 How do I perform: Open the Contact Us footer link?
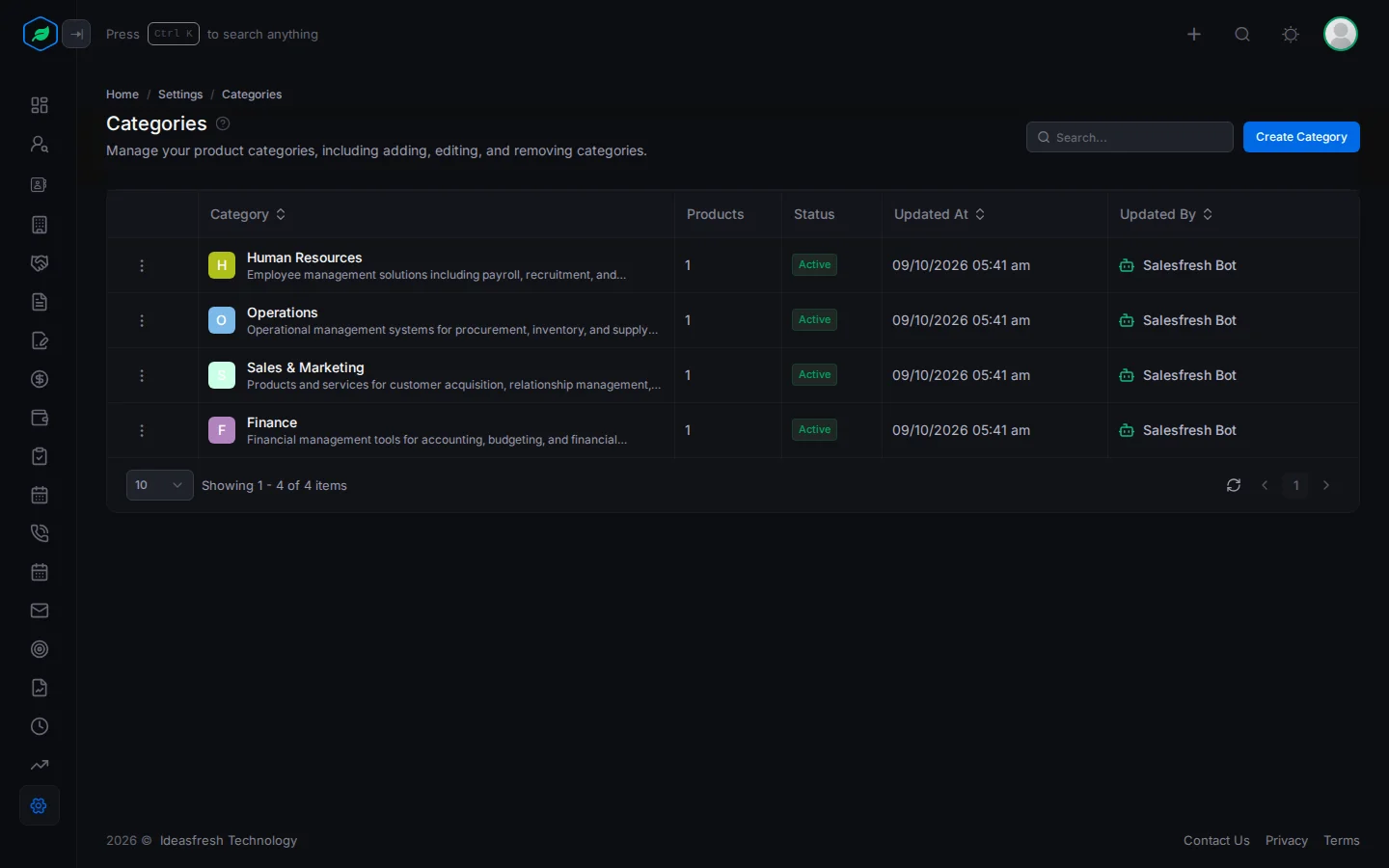1216,840
